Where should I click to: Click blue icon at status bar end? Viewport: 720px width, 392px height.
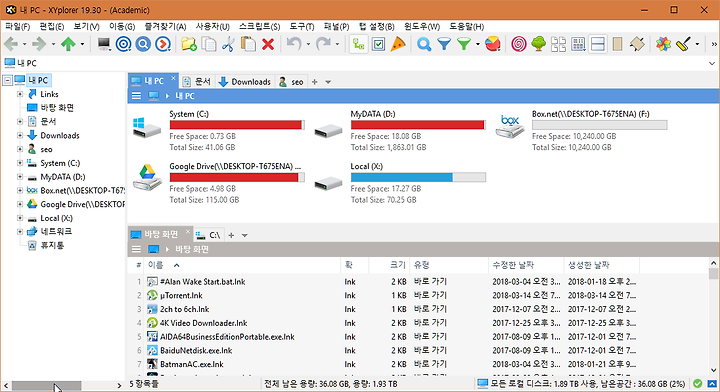pos(712,384)
